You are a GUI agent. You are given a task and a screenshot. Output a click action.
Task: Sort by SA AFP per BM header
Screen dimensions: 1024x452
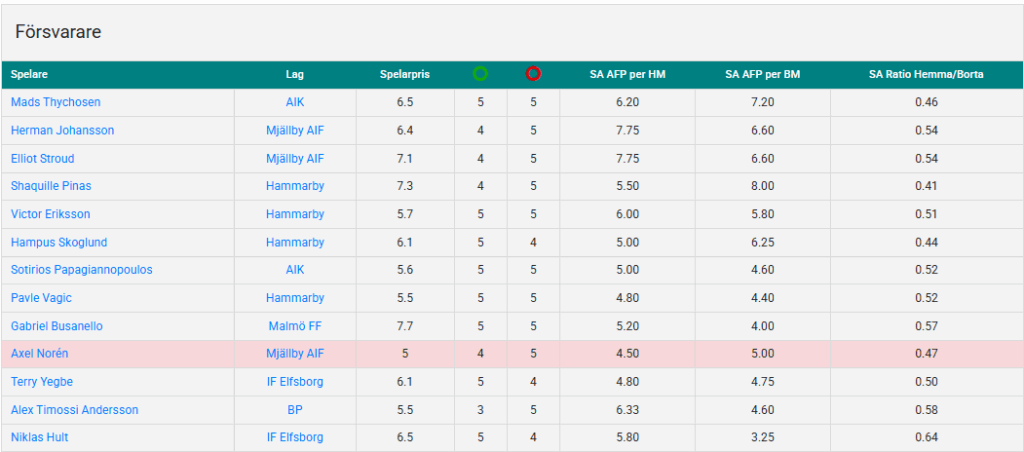[762, 74]
